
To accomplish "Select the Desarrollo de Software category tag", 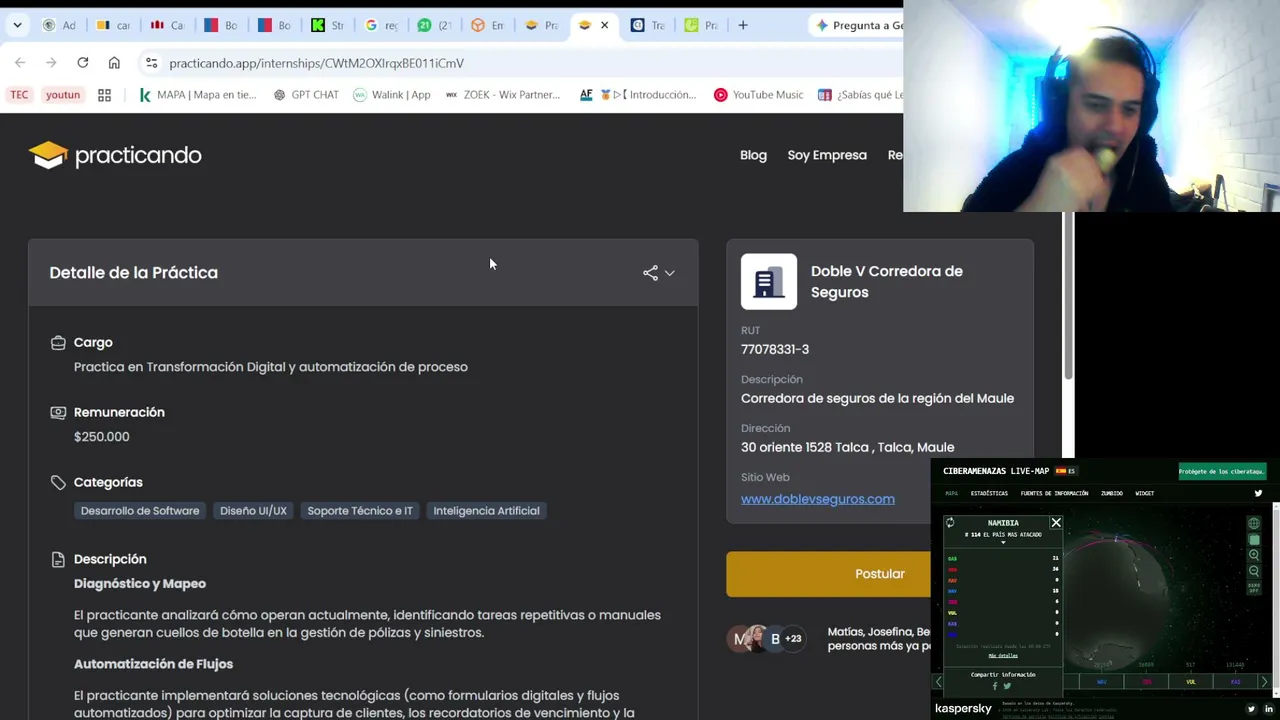I will pos(140,511).
